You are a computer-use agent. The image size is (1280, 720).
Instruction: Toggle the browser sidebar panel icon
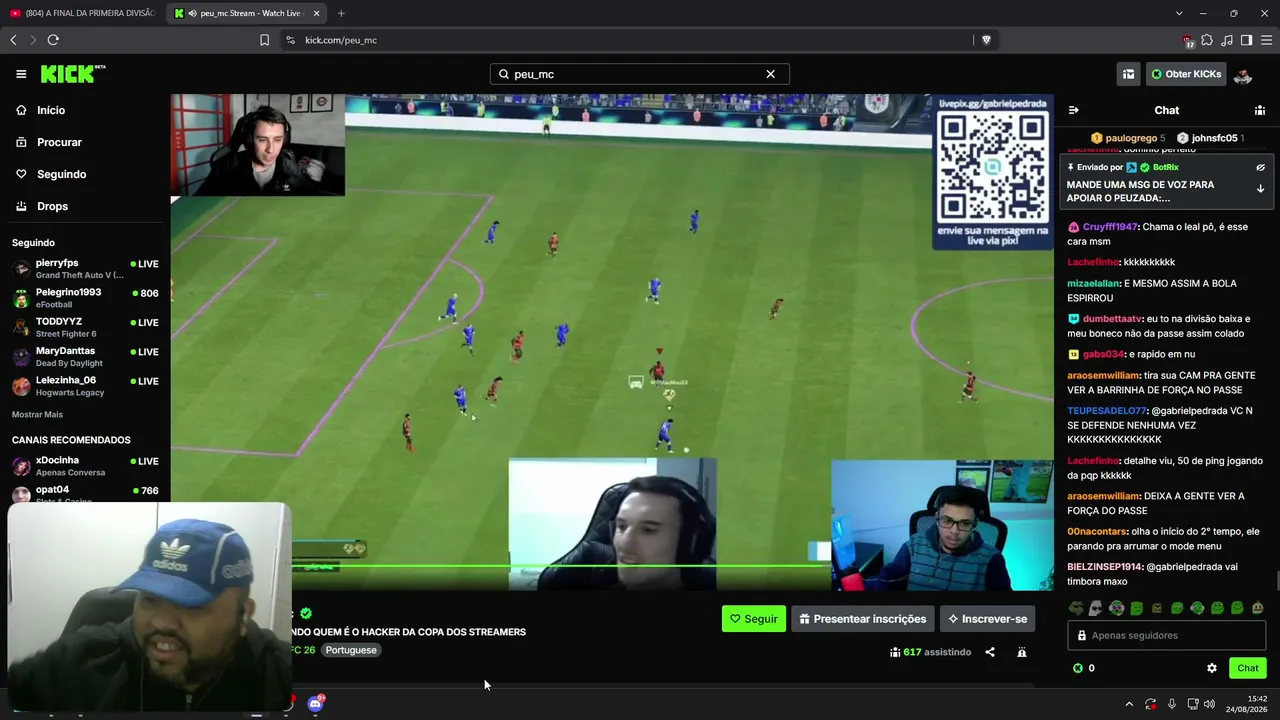pyautogui.click(x=1246, y=40)
